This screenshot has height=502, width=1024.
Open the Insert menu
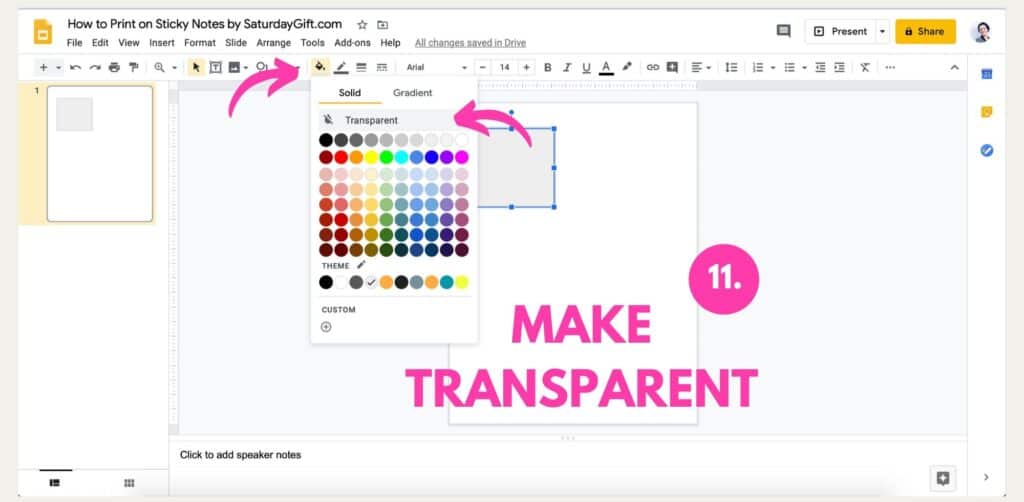tap(162, 42)
